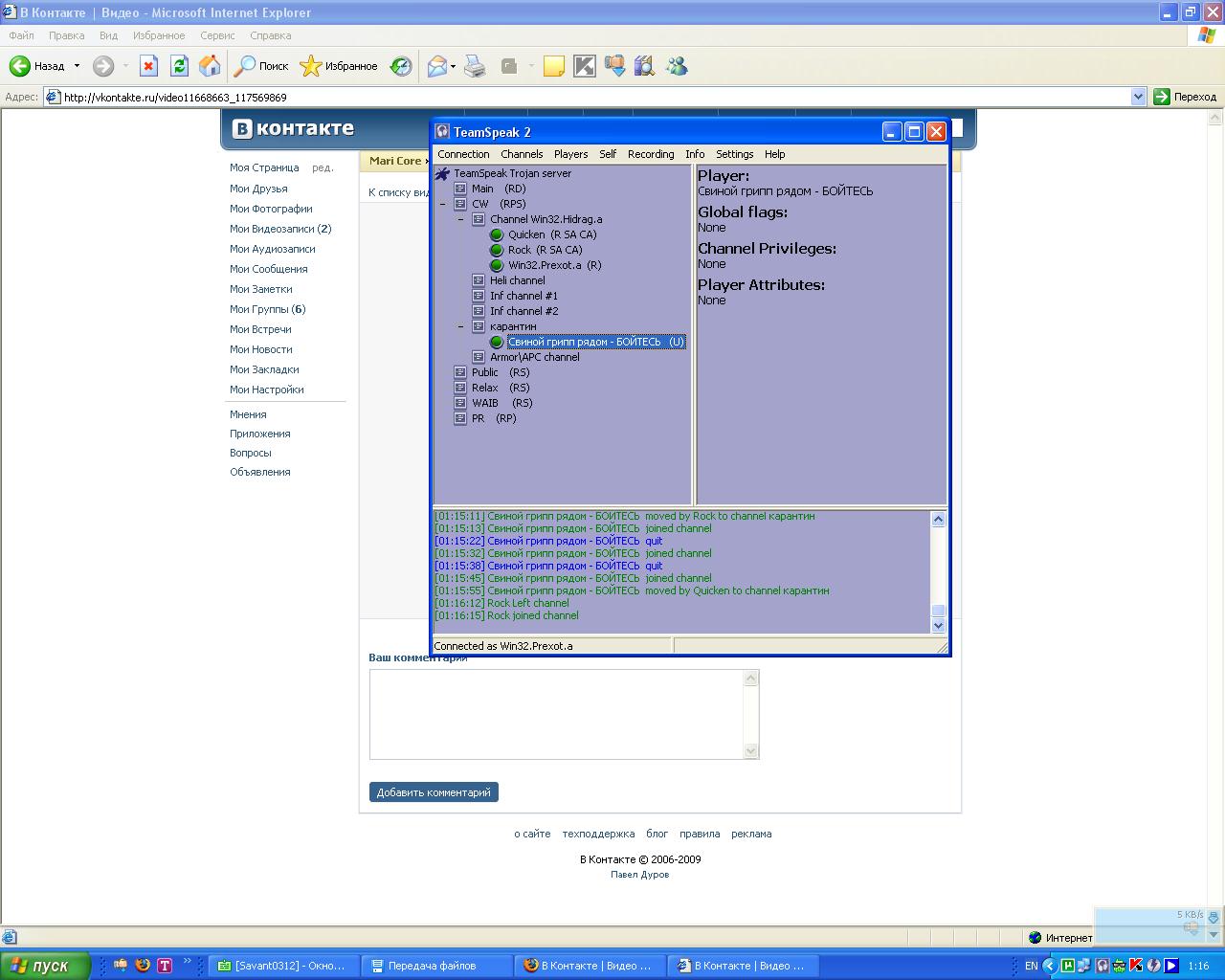Collapse the CW channel tree node
The image size is (1225, 980).
(442, 204)
